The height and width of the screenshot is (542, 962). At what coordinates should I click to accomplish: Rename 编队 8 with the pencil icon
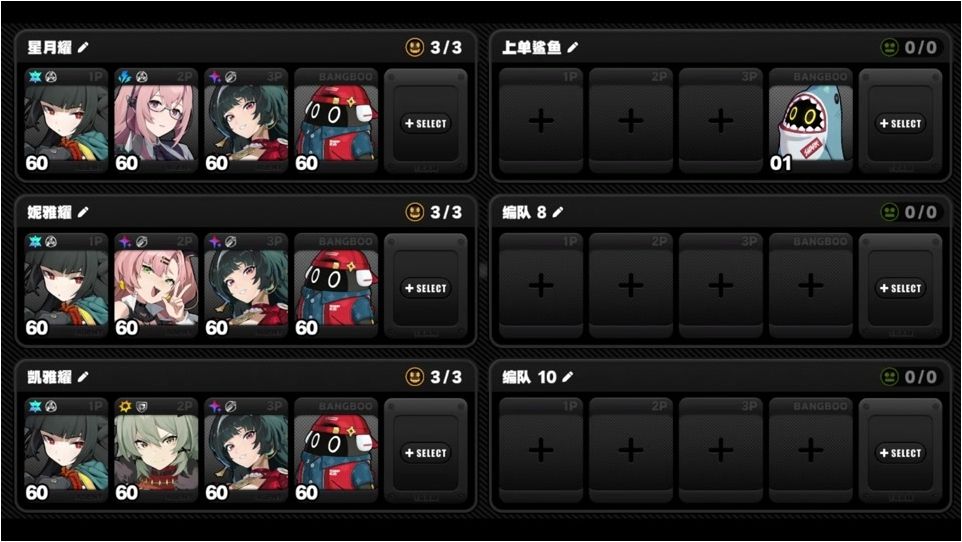pos(558,212)
